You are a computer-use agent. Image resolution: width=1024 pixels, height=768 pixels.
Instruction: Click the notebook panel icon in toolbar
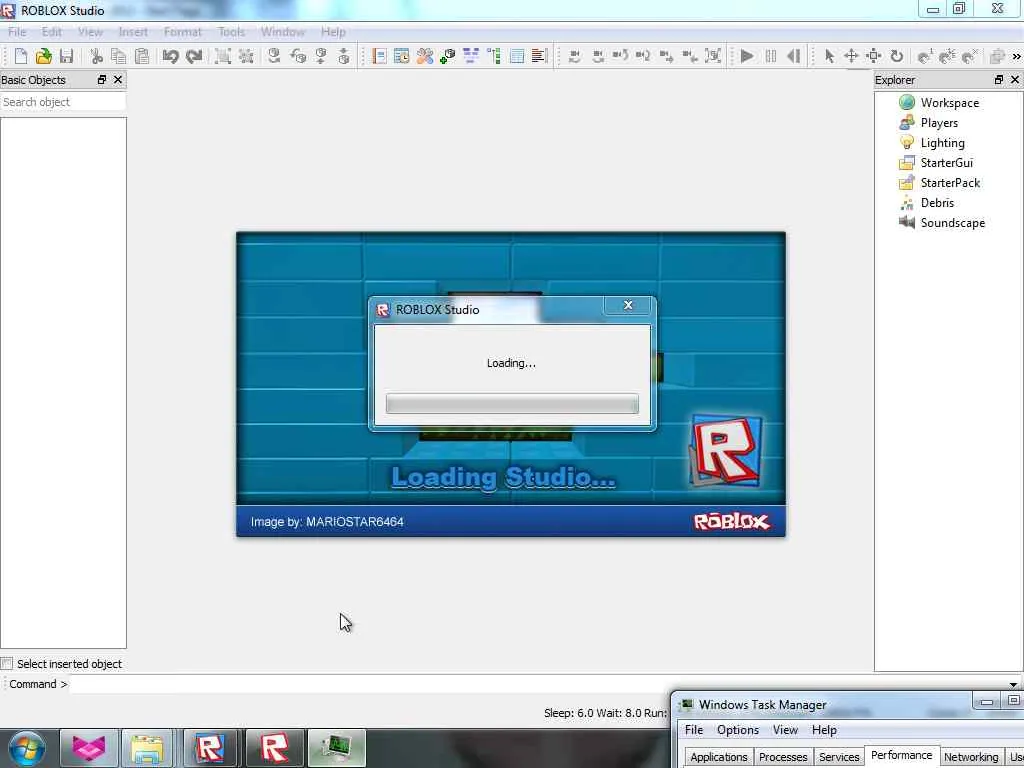(379, 56)
